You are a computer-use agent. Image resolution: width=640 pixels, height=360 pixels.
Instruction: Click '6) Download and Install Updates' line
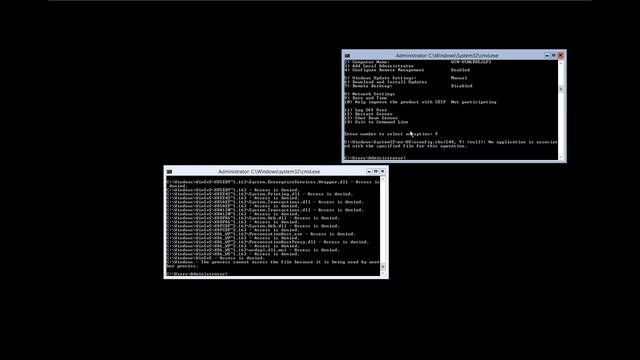(x=386, y=82)
